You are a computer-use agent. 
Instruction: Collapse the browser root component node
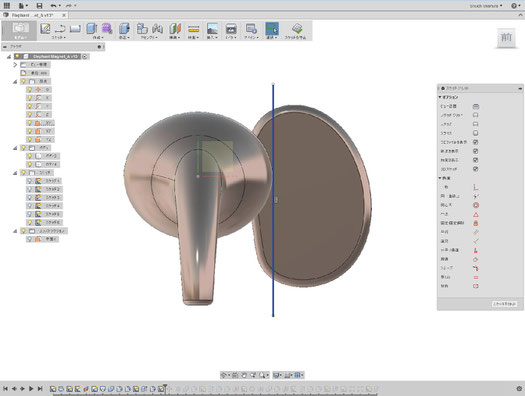9,57
